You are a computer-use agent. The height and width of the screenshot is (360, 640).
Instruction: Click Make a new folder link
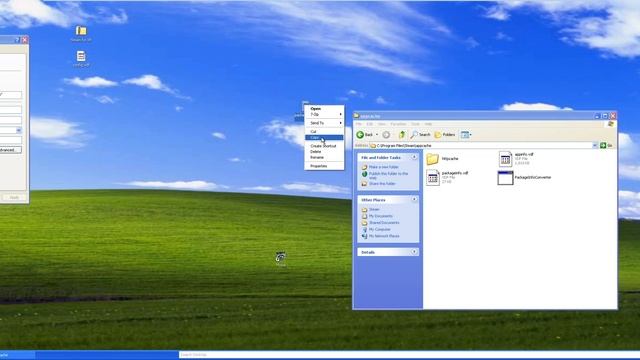tap(384, 167)
